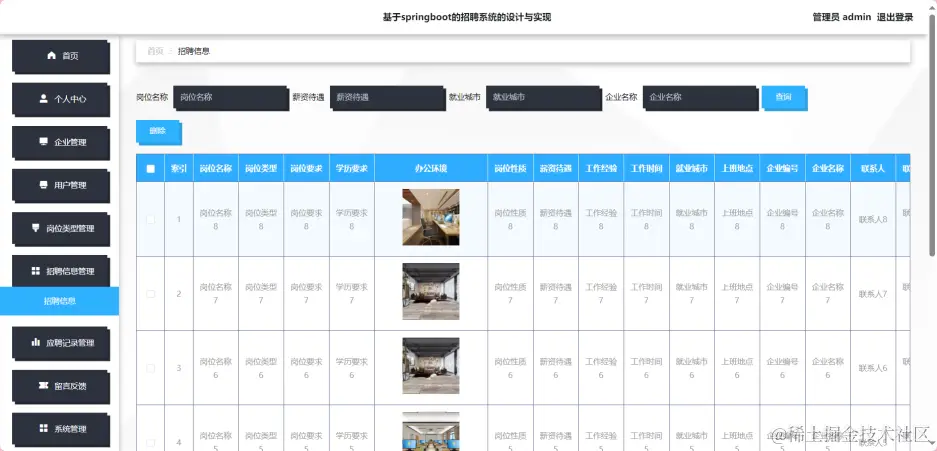This screenshot has width=937, height=451.
Task: Click the 学历要求 column header
Action: [x=351, y=168]
